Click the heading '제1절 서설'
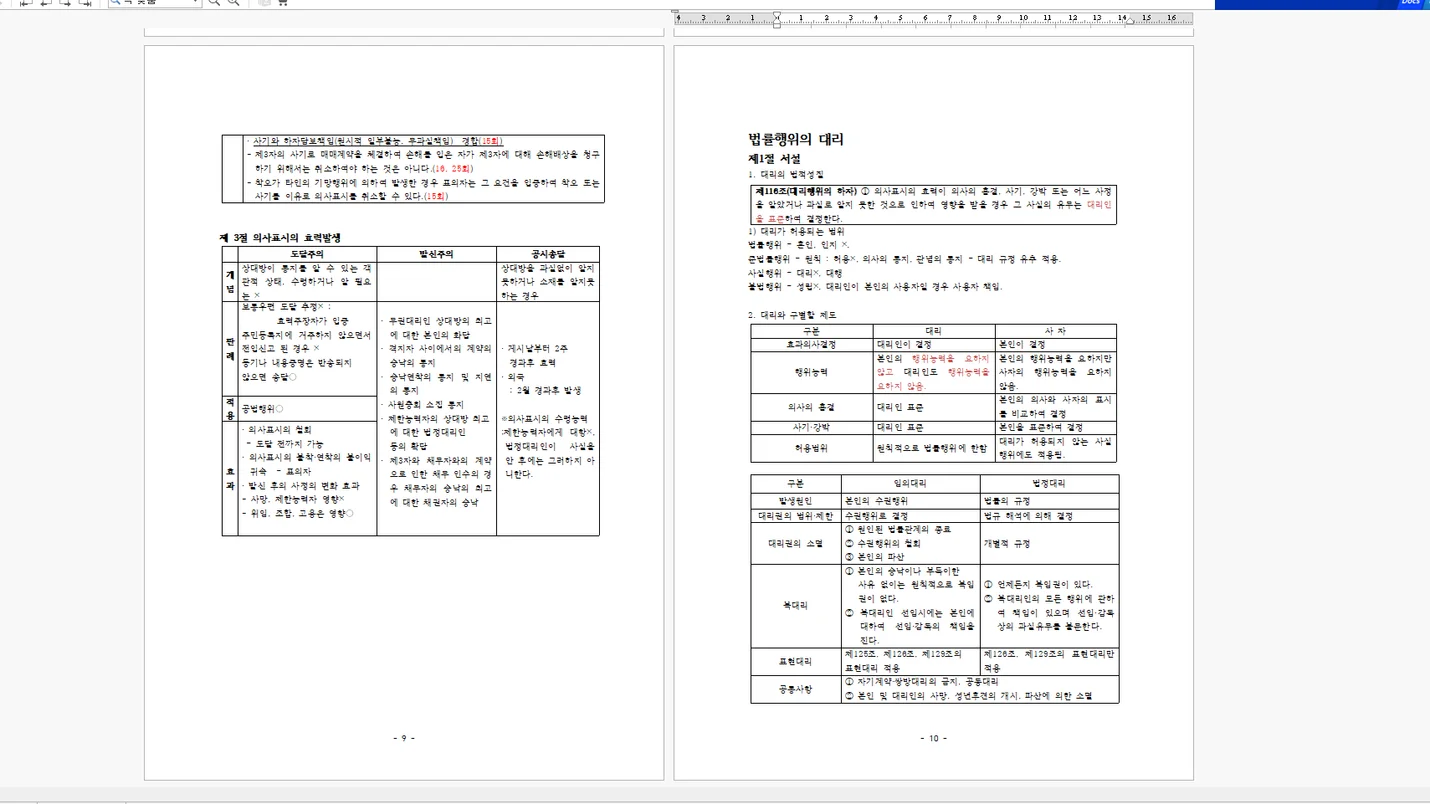The width and height of the screenshot is (1430, 804). pyautogui.click(x=775, y=159)
